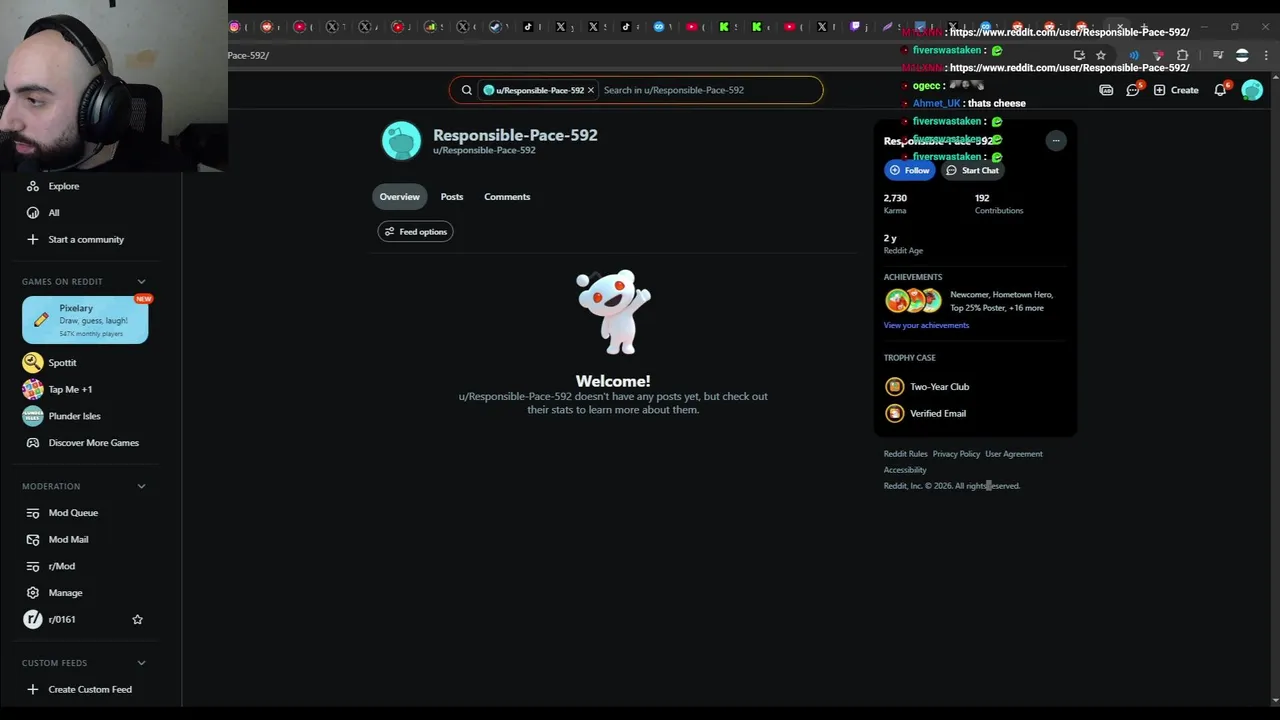The image size is (1280, 720).
Task: Focus the Search in u/Responsible-Pace-592 field
Action: pos(710,90)
